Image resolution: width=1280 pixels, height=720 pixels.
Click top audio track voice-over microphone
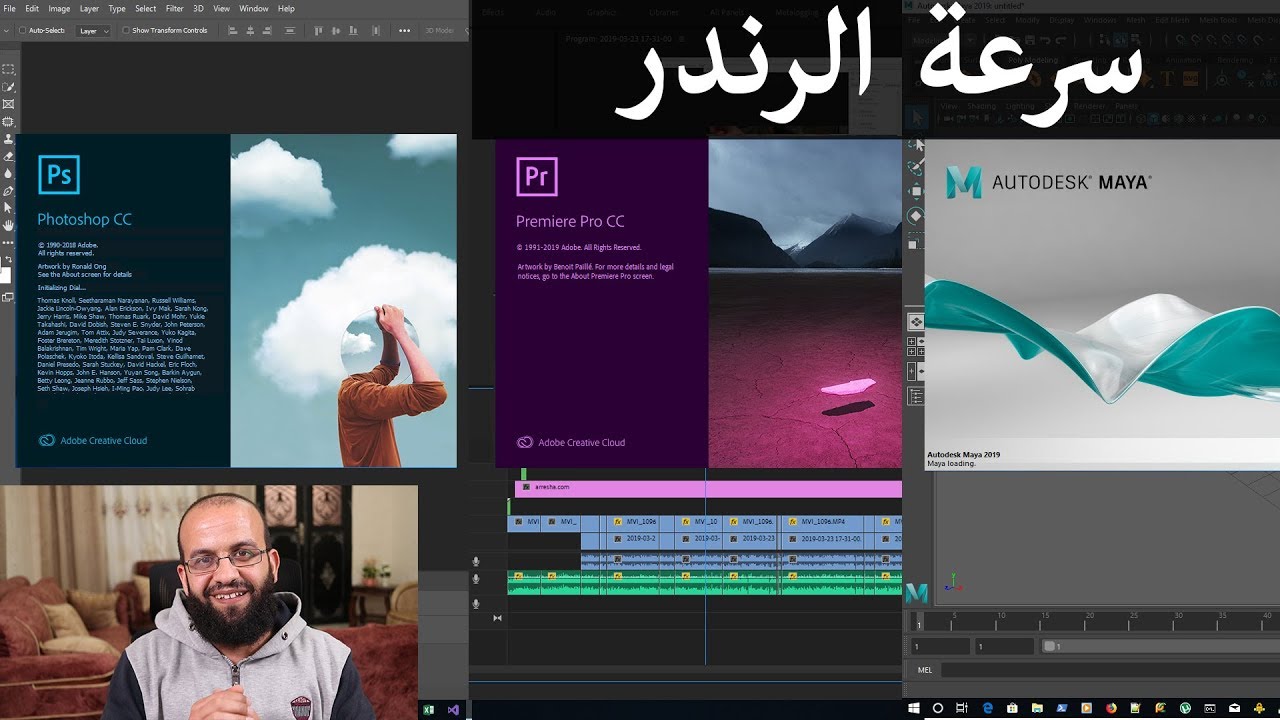click(x=476, y=562)
